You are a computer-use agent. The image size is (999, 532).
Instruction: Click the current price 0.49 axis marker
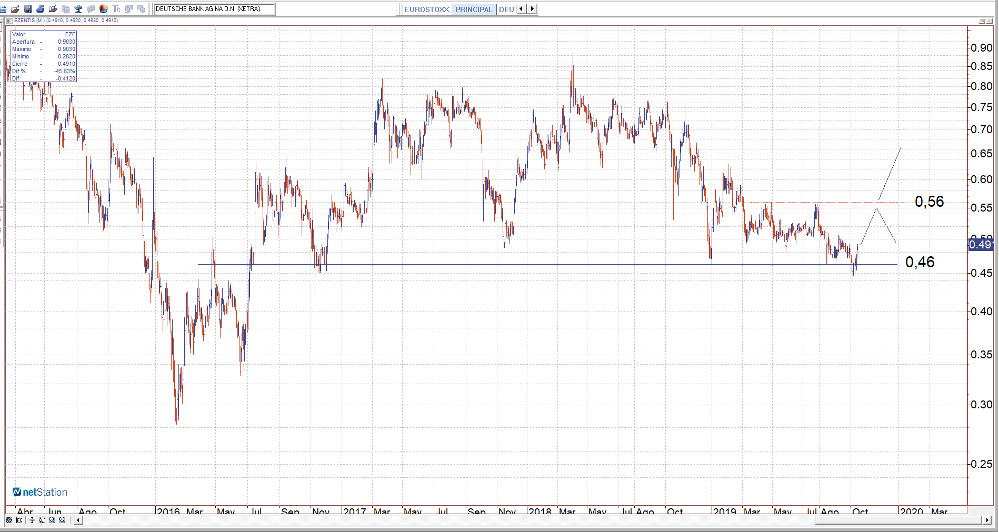click(982, 244)
